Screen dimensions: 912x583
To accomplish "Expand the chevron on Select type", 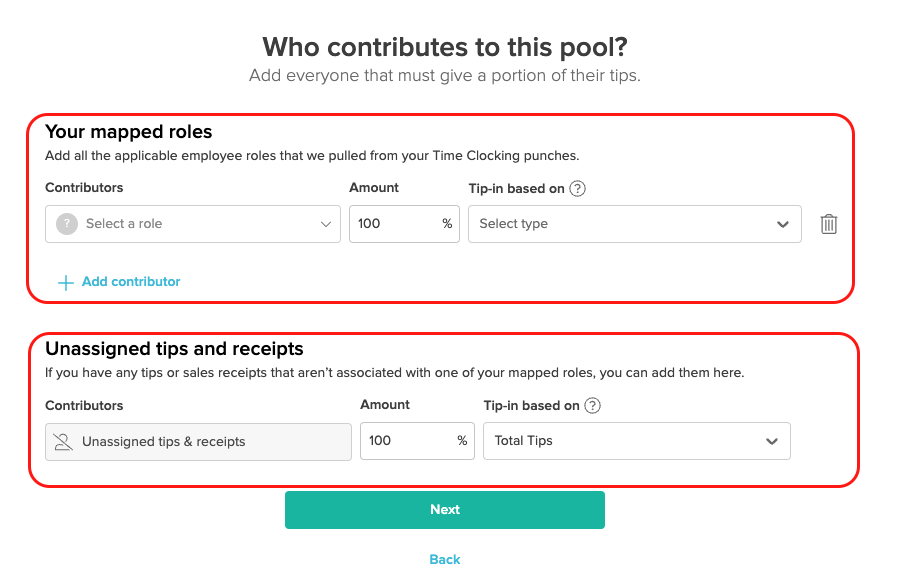I will 783,224.
